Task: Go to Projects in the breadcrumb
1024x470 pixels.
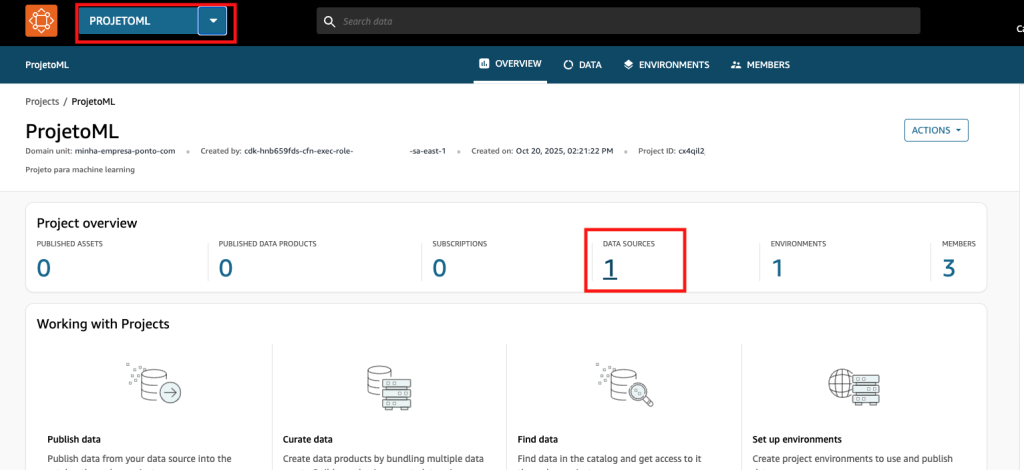Action: click(42, 102)
